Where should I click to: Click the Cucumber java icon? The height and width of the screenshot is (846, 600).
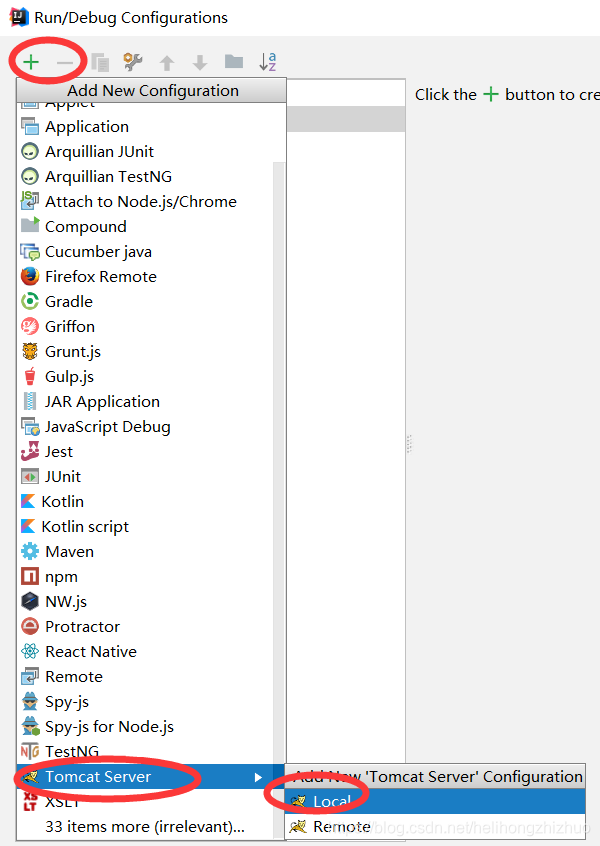pos(30,251)
